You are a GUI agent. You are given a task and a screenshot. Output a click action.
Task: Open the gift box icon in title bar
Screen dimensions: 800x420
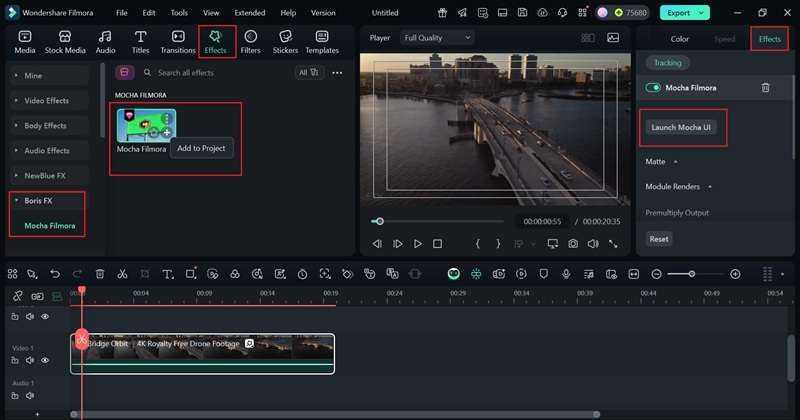tap(442, 13)
